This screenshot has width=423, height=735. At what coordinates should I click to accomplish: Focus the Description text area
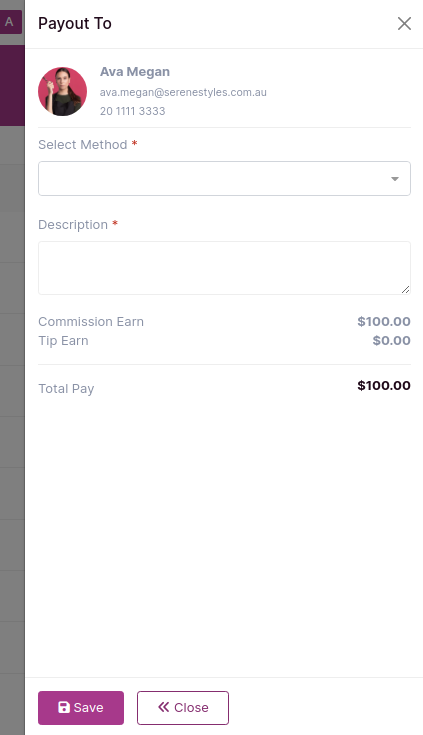(224, 268)
